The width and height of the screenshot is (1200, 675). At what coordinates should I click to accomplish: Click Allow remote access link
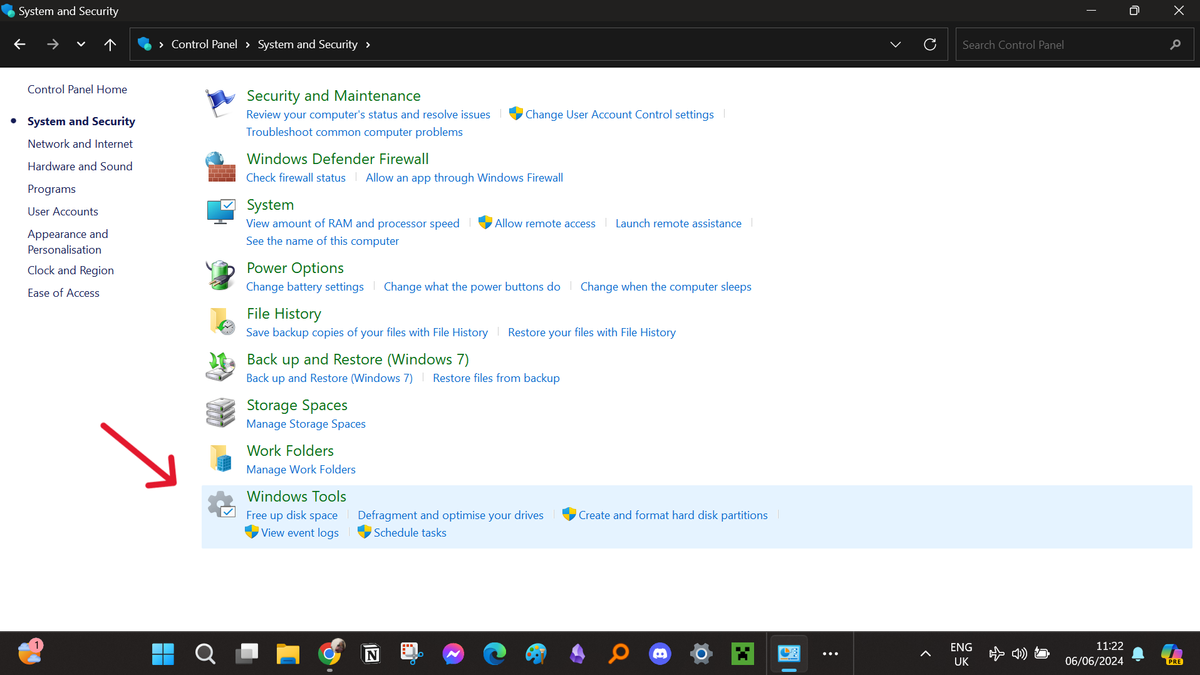coord(545,224)
